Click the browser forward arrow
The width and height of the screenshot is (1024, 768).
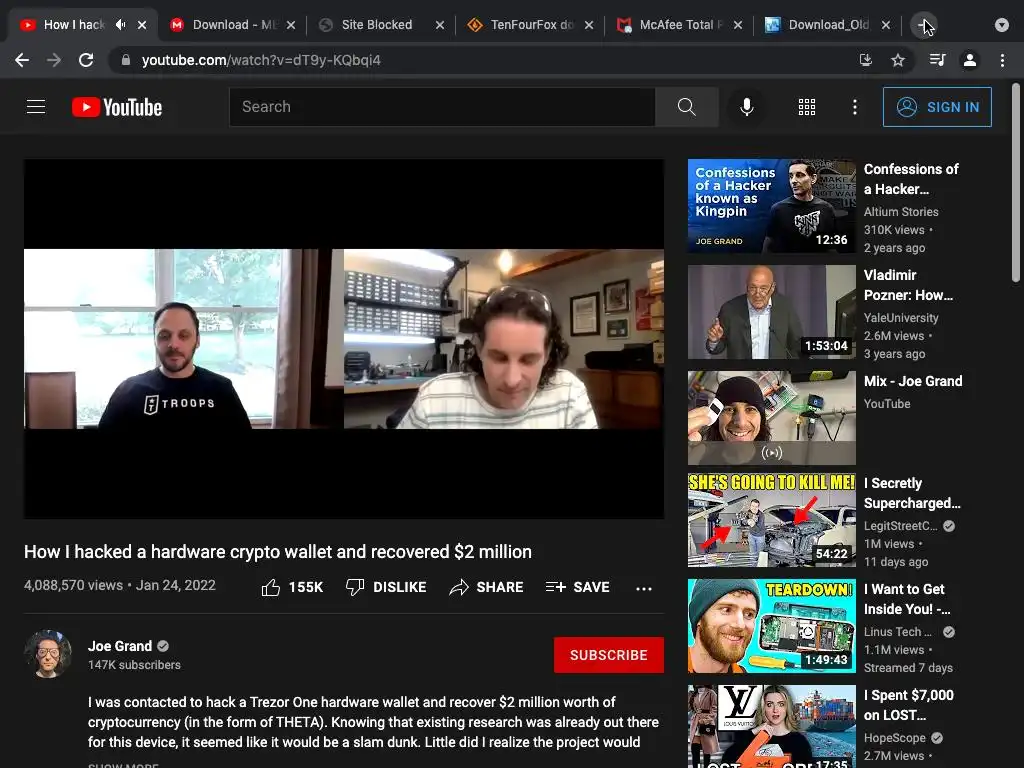pos(54,60)
